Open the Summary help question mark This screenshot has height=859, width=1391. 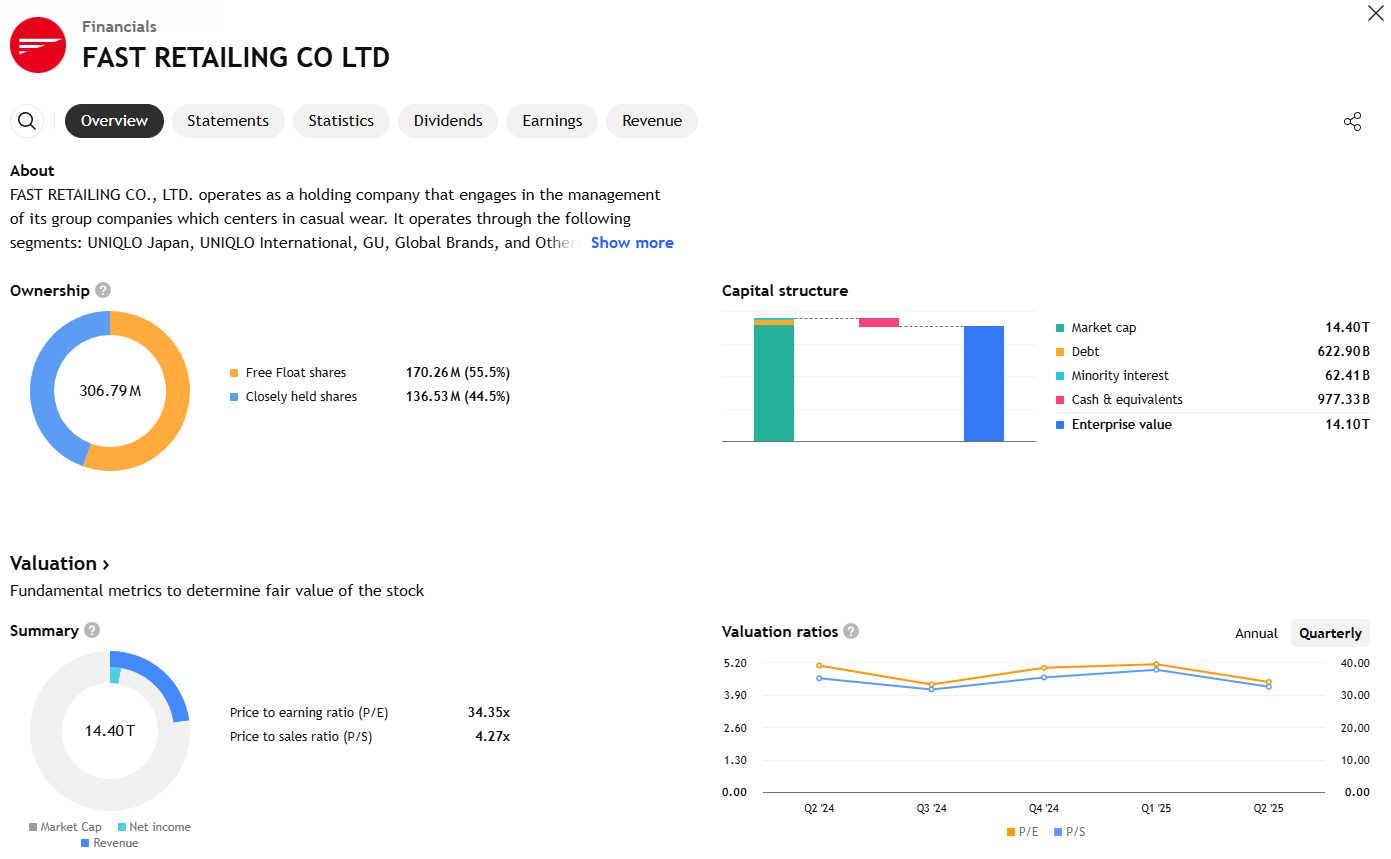(92, 630)
